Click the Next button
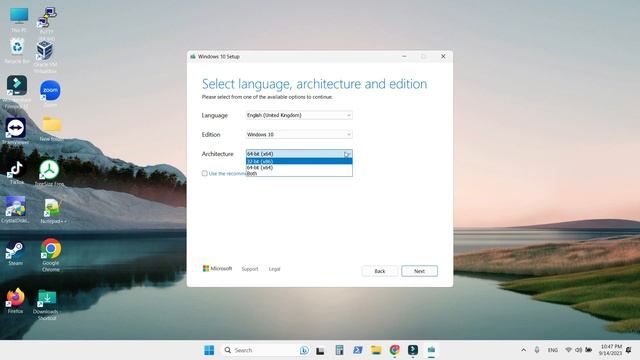The width and height of the screenshot is (640, 360). tap(419, 271)
